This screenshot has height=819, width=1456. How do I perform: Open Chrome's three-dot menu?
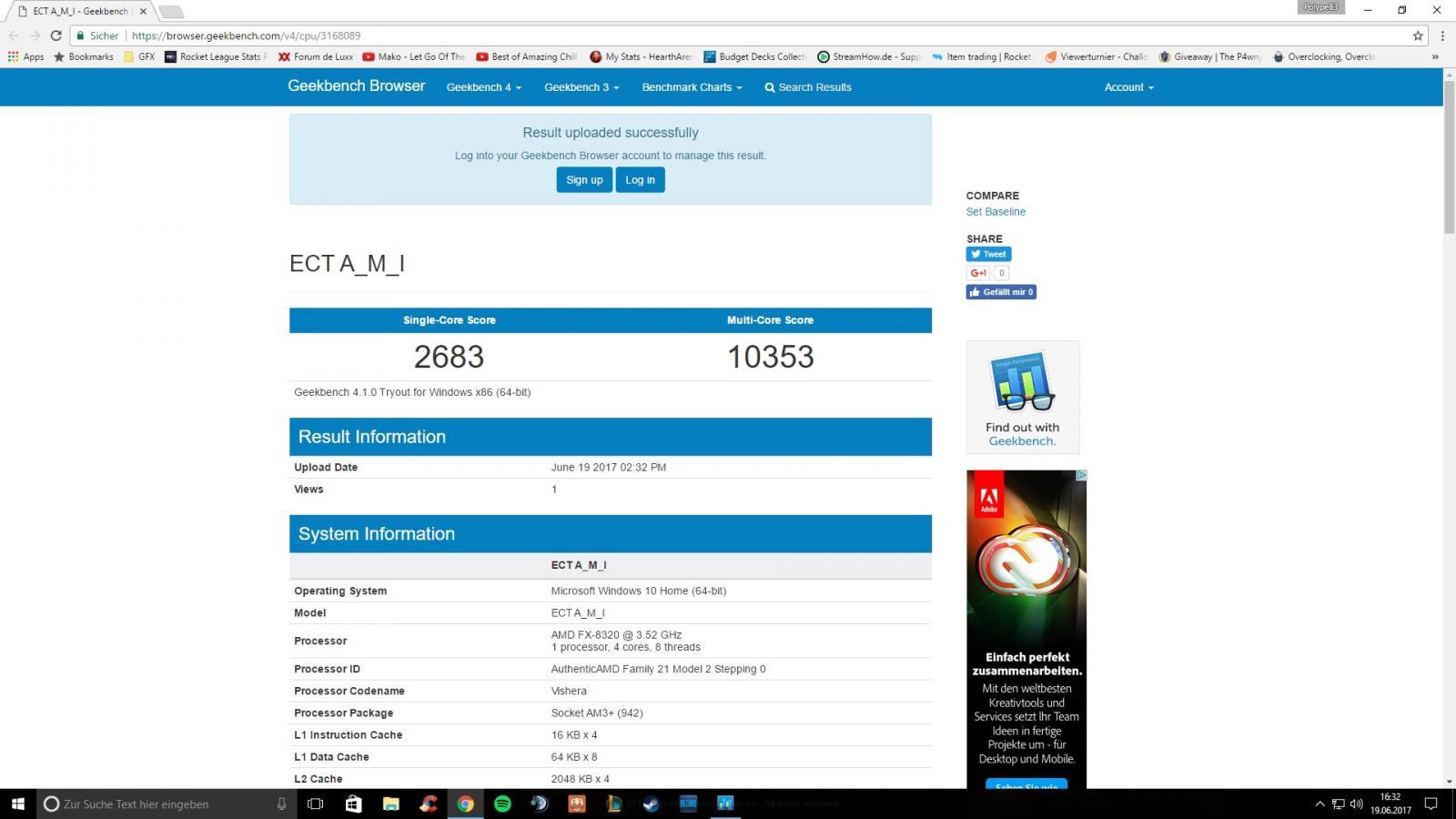point(1442,35)
